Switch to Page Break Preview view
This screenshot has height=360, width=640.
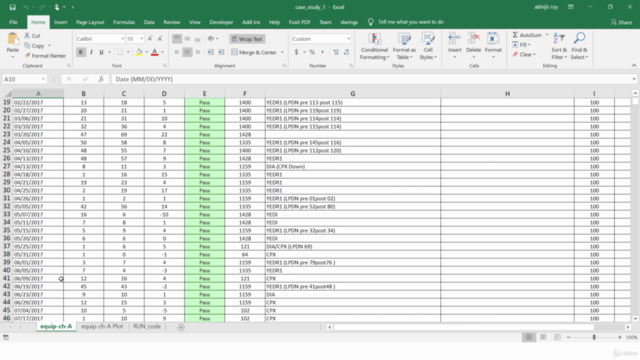coord(557,337)
